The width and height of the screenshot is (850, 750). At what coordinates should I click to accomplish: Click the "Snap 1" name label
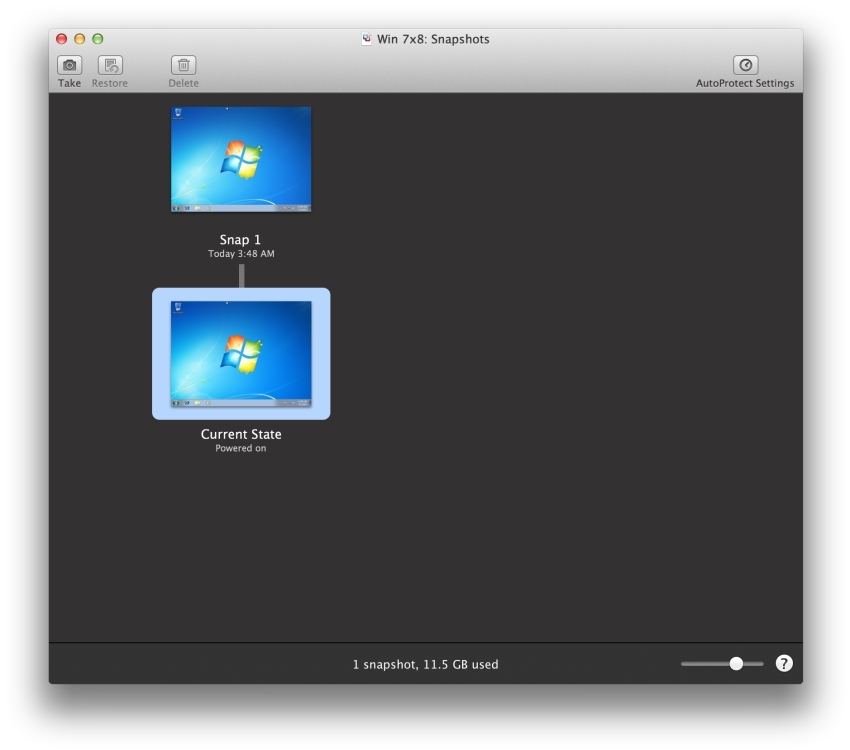pyautogui.click(x=240, y=240)
